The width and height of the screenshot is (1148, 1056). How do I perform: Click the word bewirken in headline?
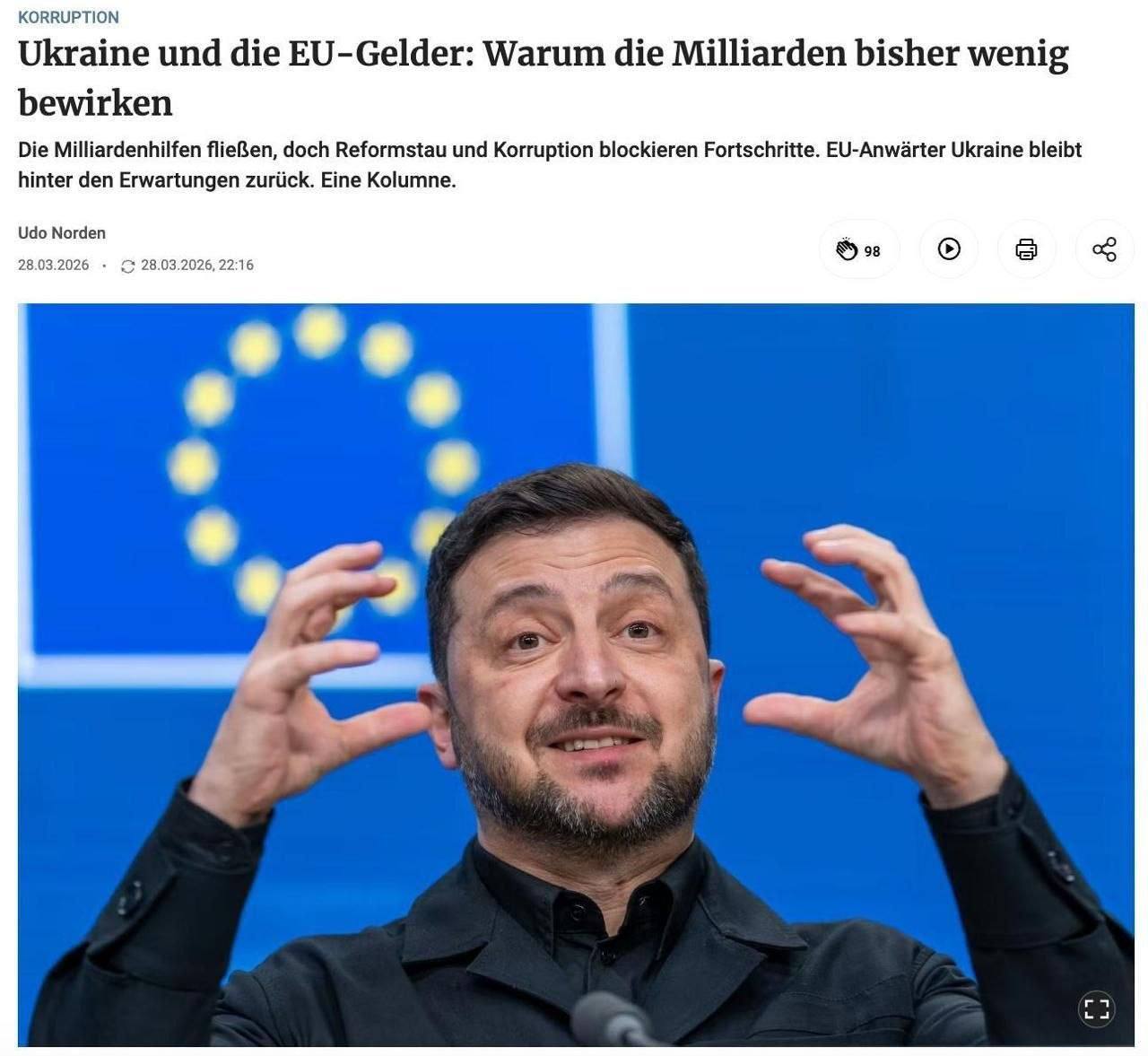(95, 103)
